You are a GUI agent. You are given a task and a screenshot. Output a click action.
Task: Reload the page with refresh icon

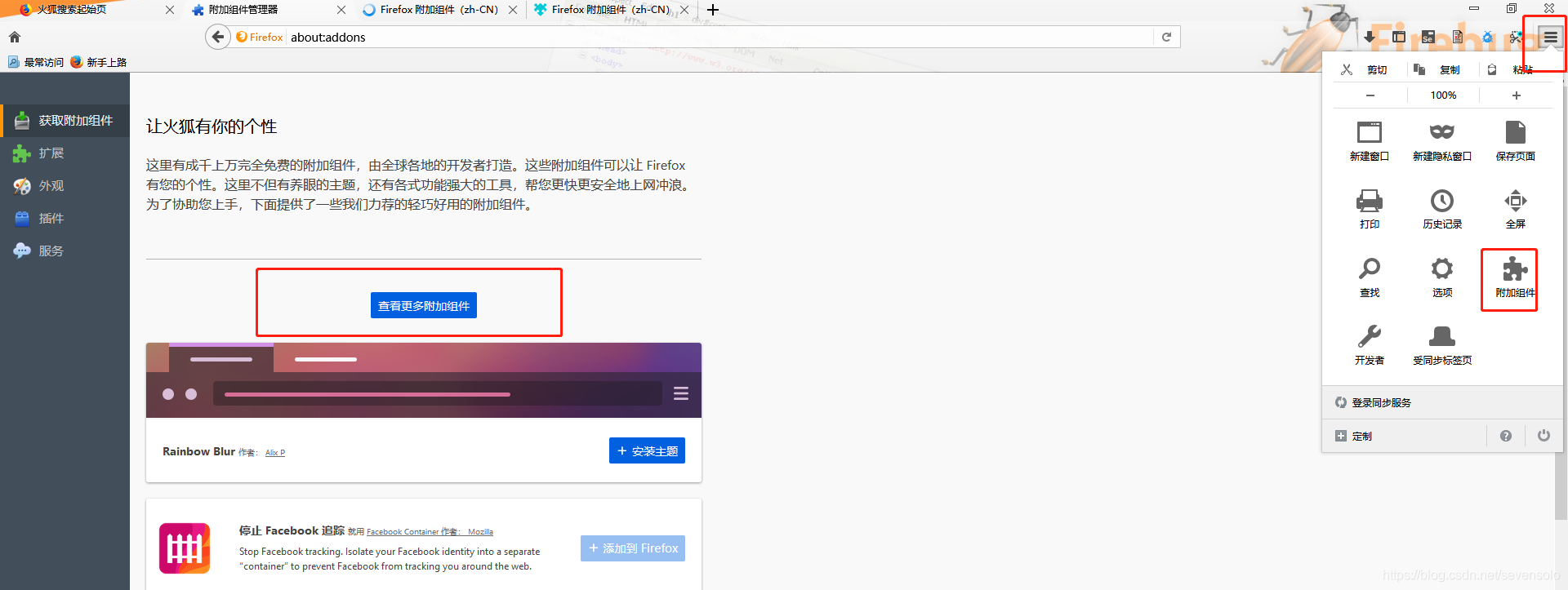pyautogui.click(x=1166, y=37)
